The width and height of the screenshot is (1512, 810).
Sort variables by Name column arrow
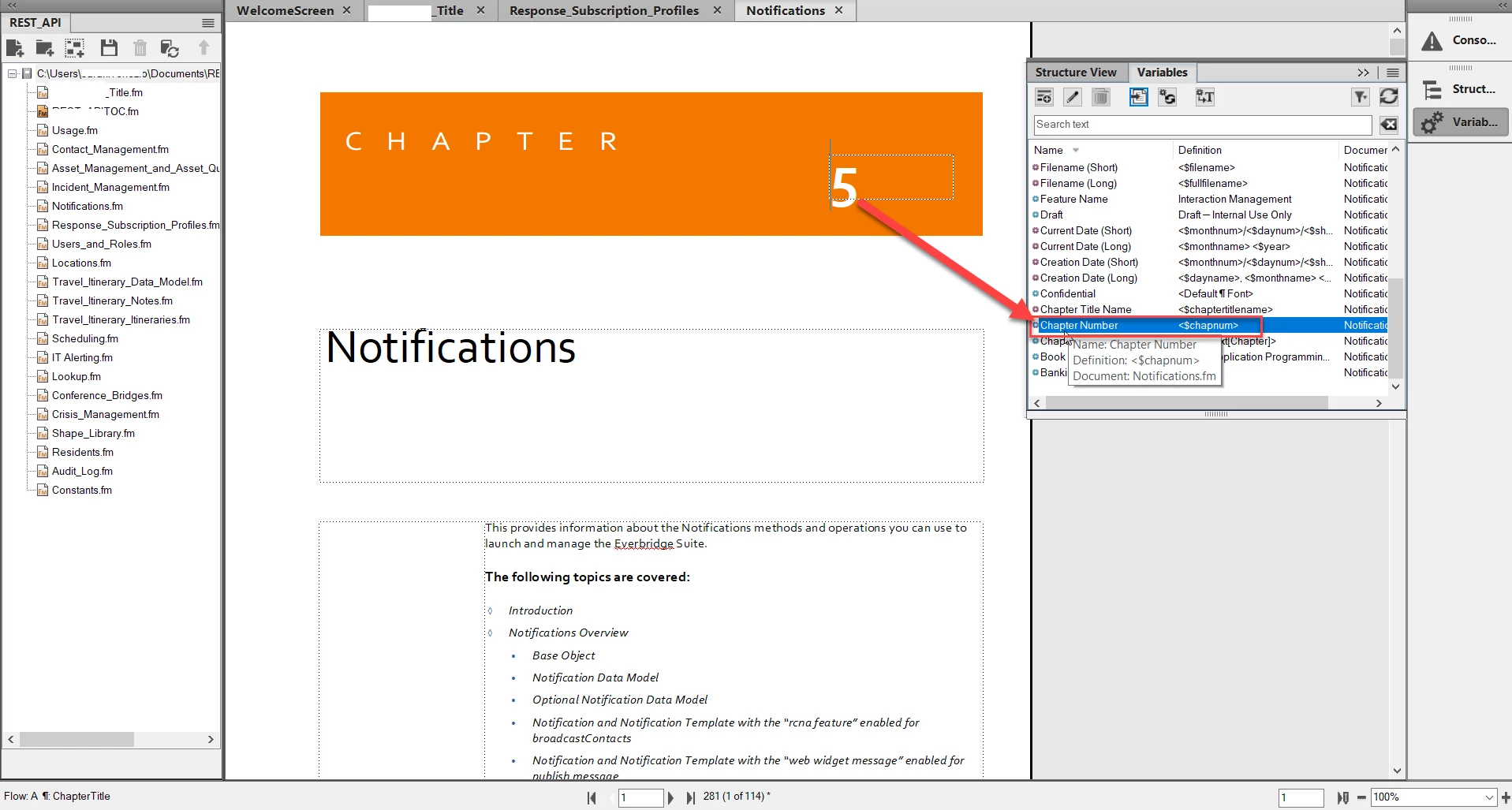click(1076, 151)
